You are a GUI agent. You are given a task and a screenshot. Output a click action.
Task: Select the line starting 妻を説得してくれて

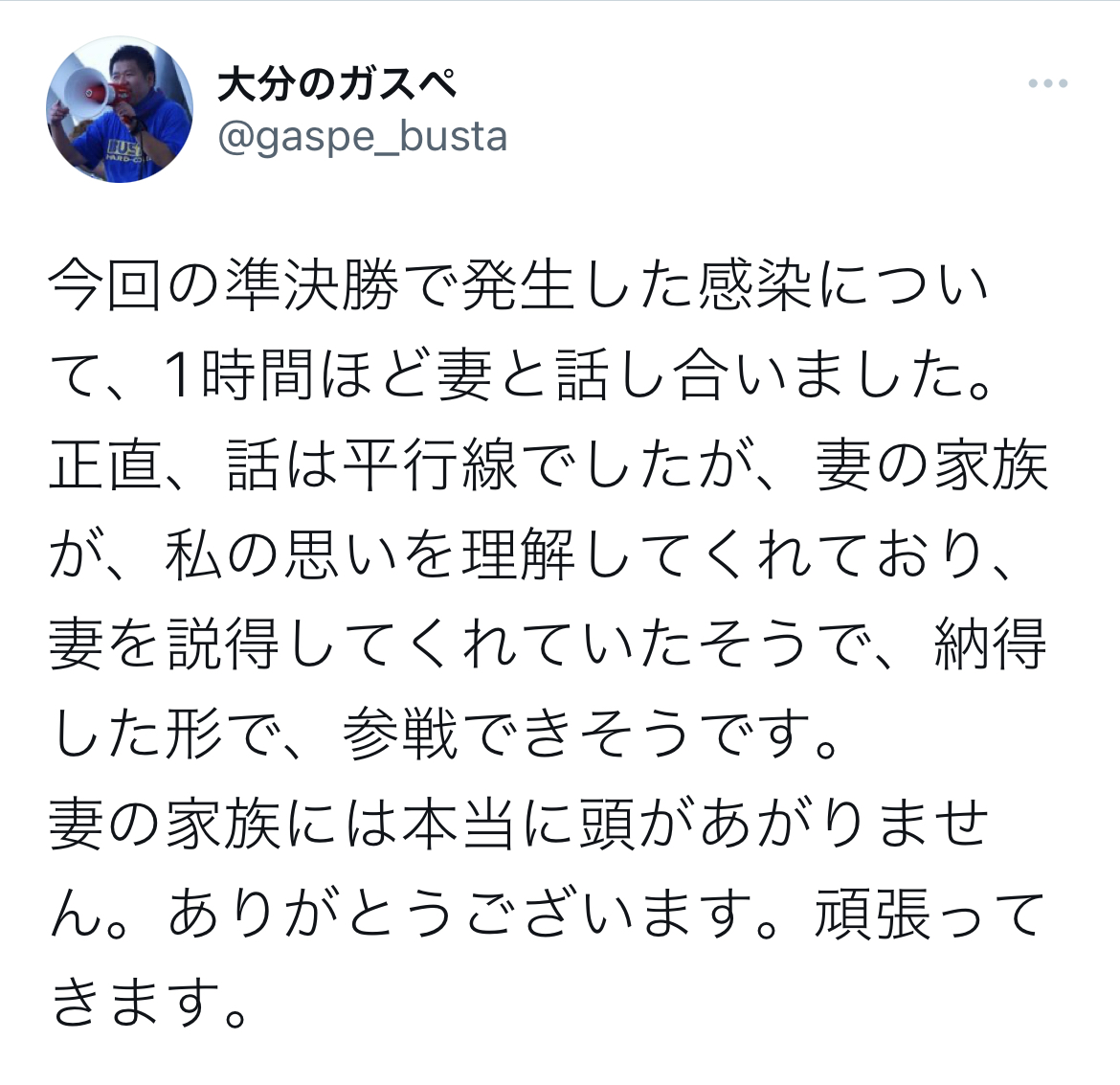[x=548, y=644]
